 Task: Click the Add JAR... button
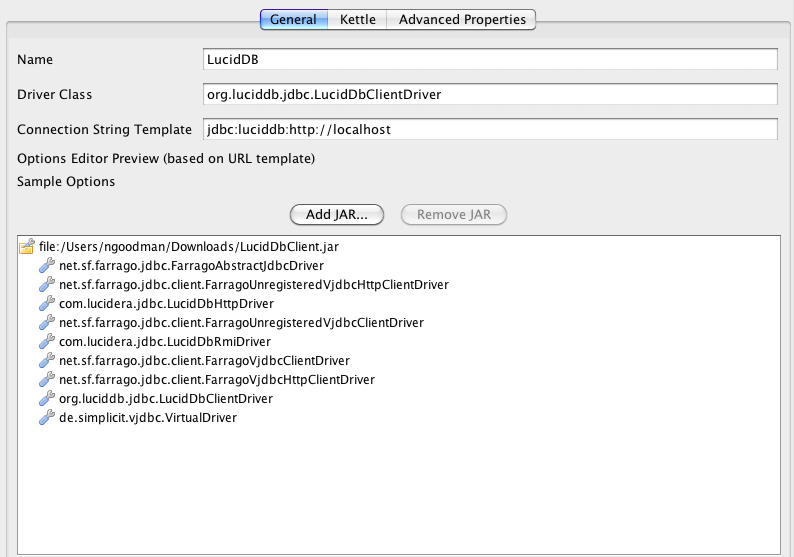pyautogui.click(x=337, y=215)
